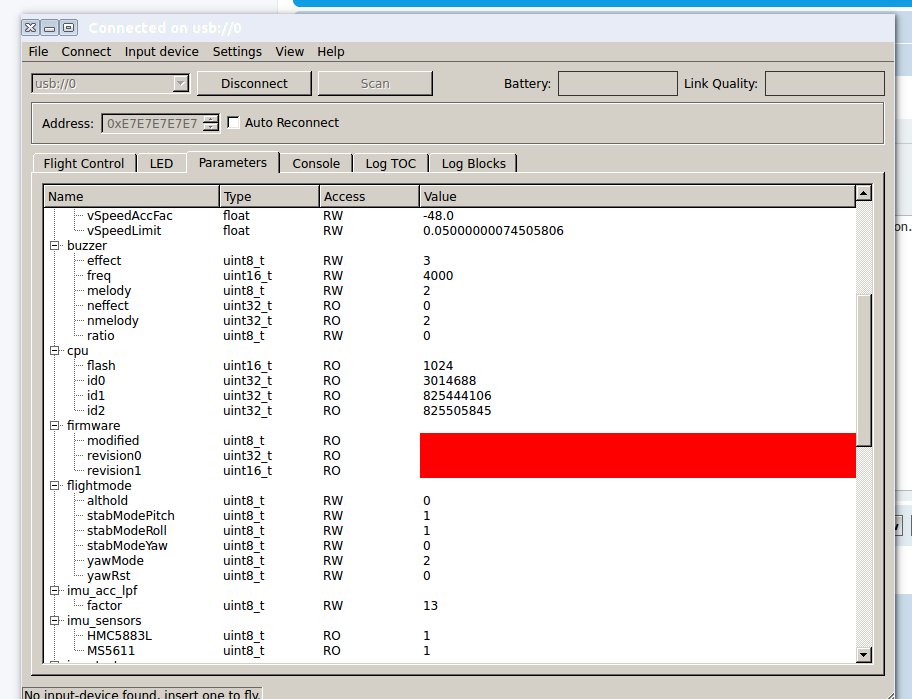The width and height of the screenshot is (912, 699).
Task: Open the Console tab
Action: [316, 163]
